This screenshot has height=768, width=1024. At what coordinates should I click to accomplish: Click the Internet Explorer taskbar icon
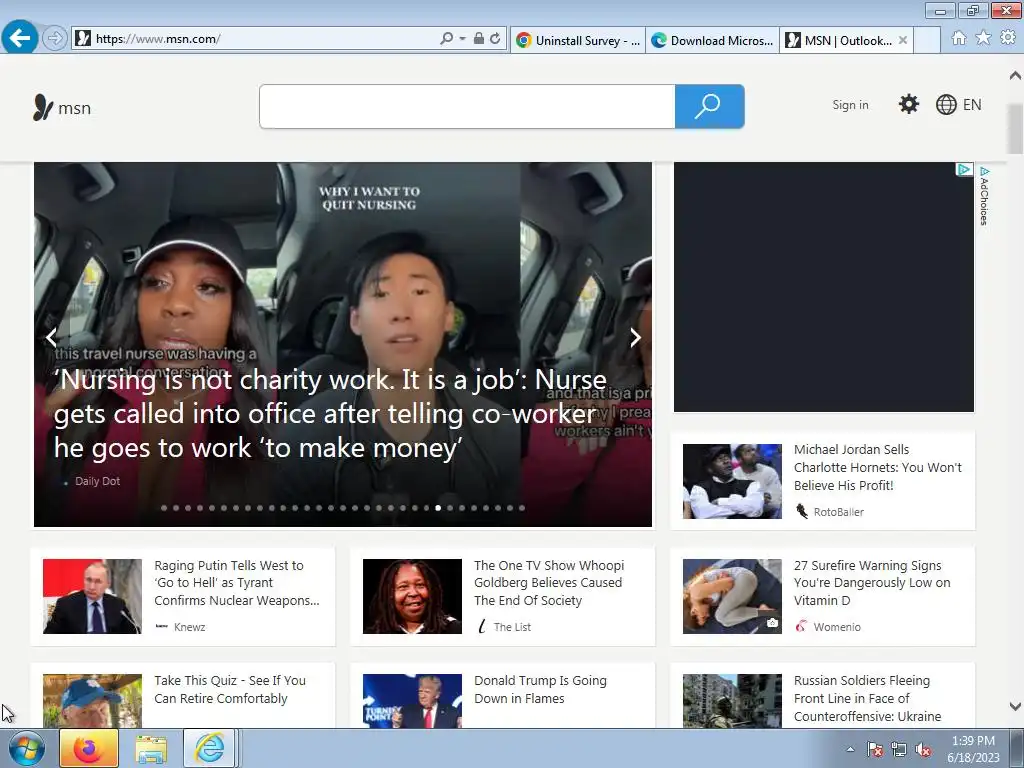(209, 748)
